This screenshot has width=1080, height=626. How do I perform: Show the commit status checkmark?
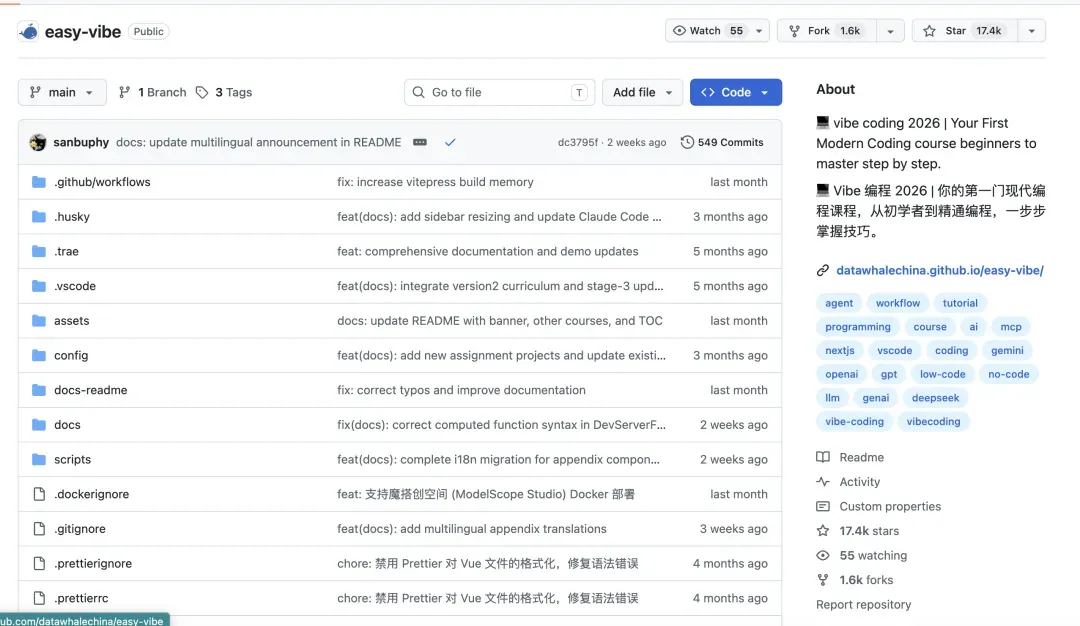click(450, 143)
